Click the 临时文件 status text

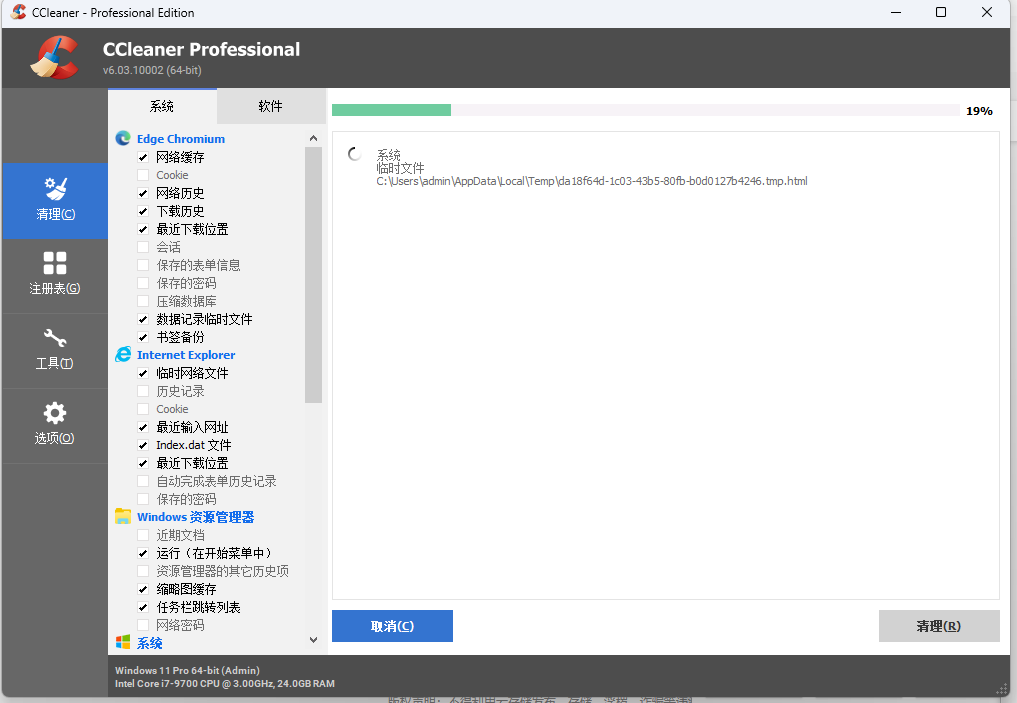point(400,168)
